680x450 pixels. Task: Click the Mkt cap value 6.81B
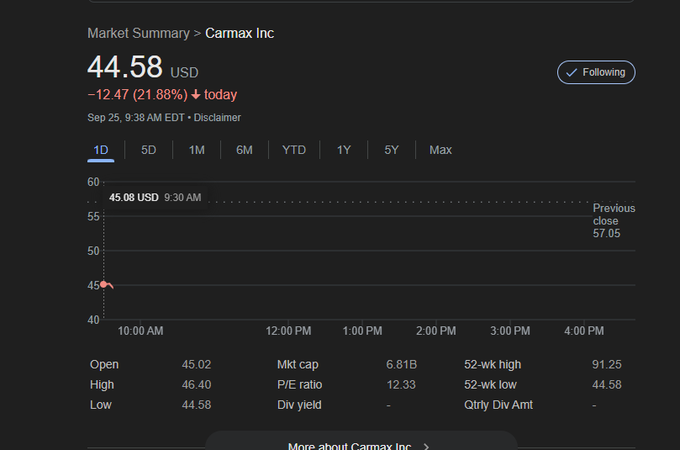(402, 365)
